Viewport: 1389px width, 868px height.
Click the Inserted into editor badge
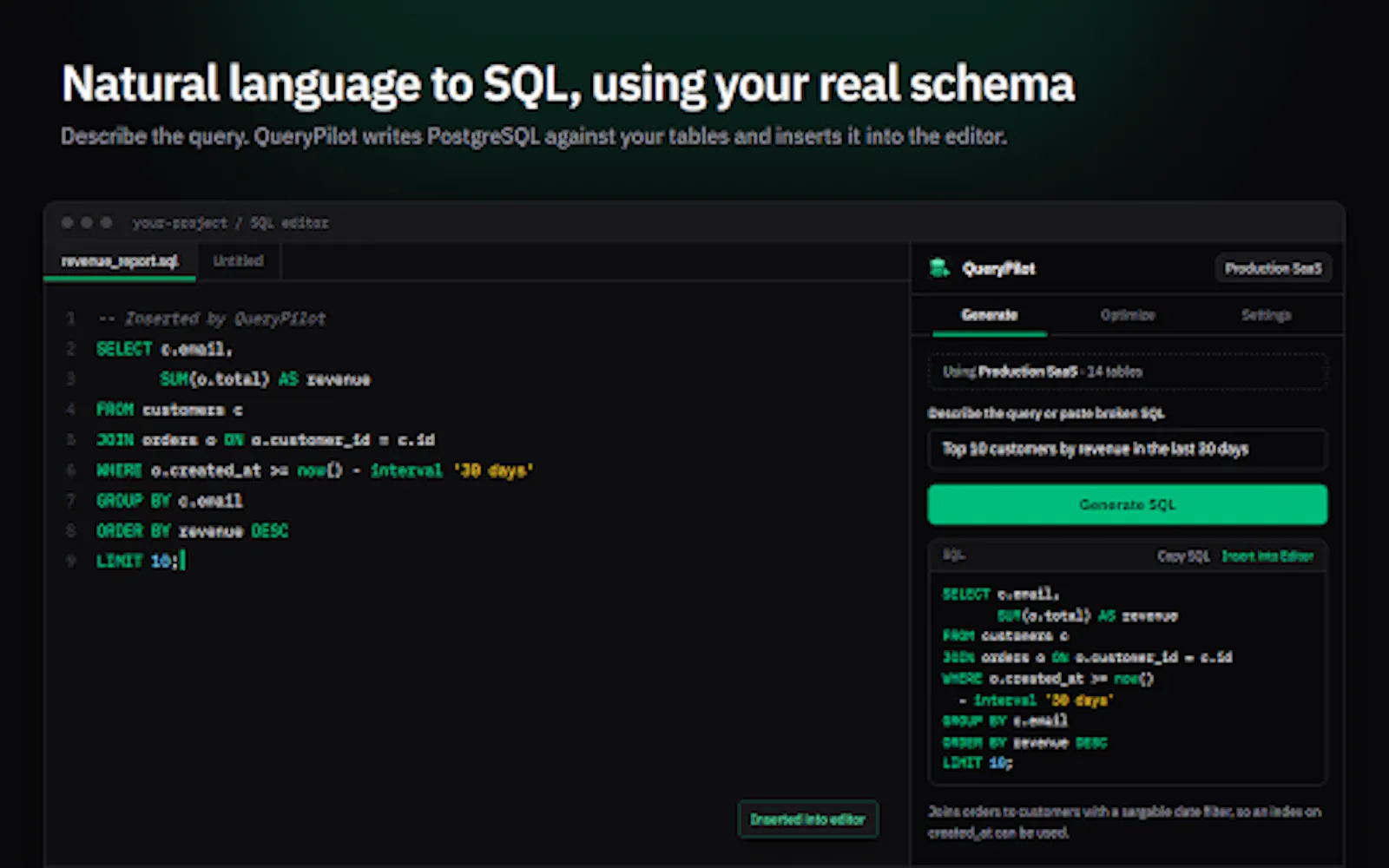(x=807, y=819)
